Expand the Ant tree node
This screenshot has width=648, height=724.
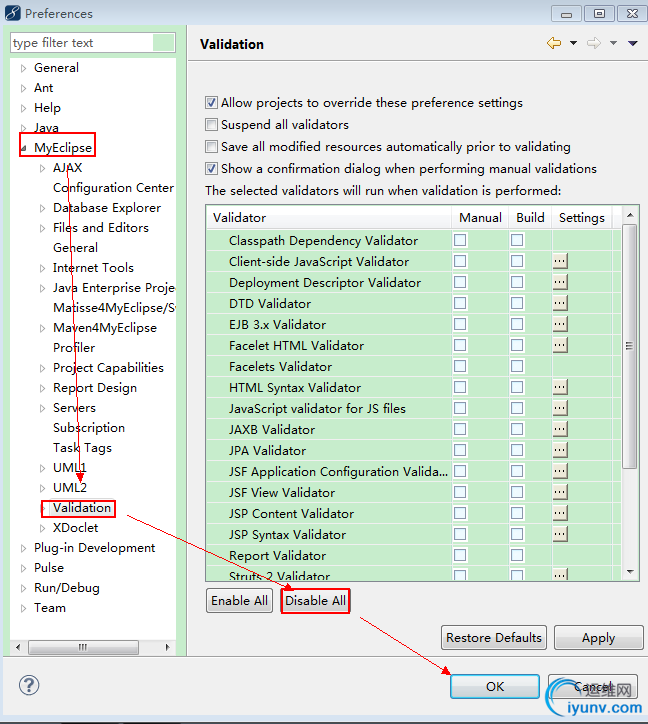24,88
